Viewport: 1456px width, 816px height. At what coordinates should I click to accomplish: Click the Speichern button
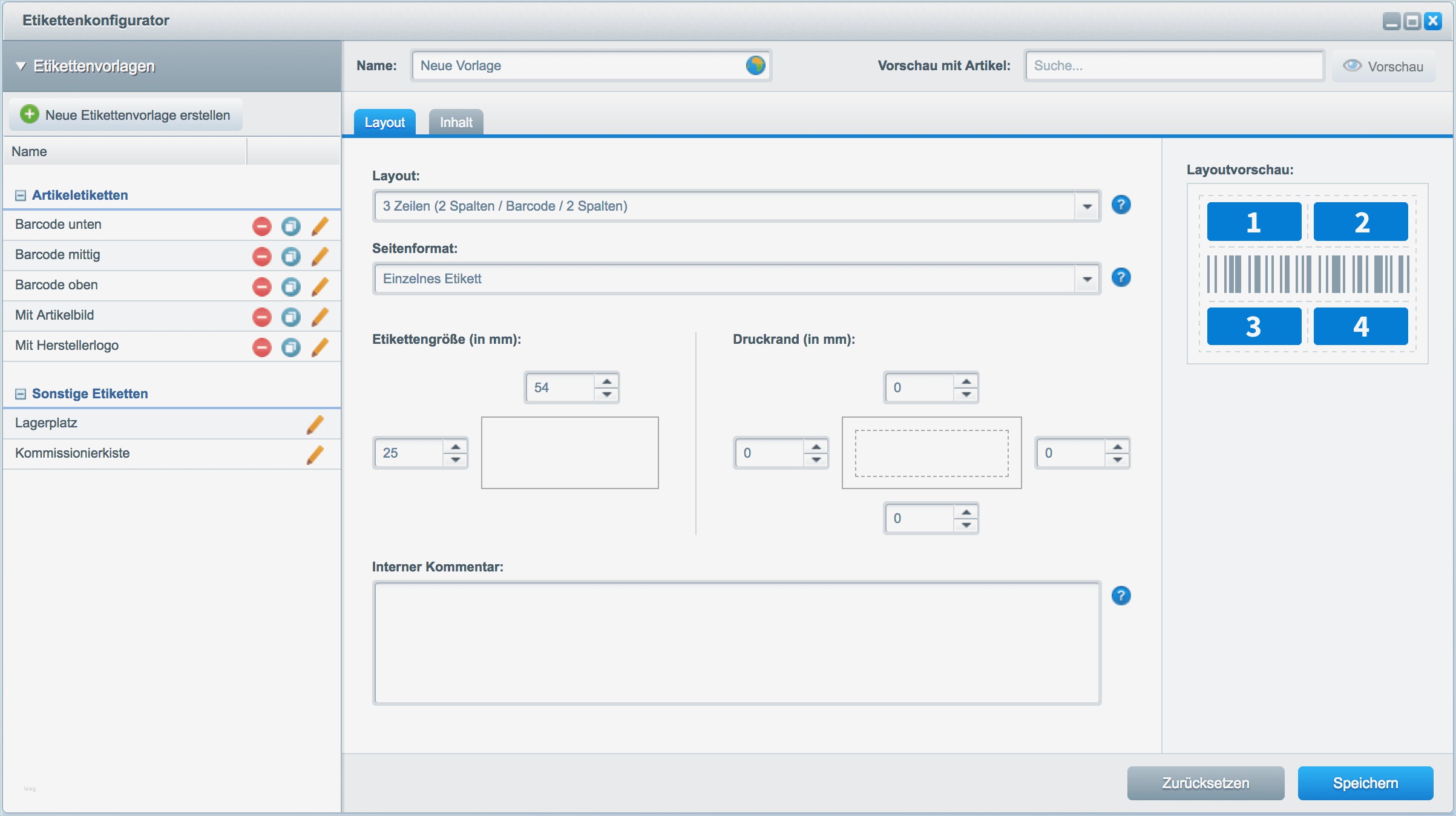click(1365, 783)
